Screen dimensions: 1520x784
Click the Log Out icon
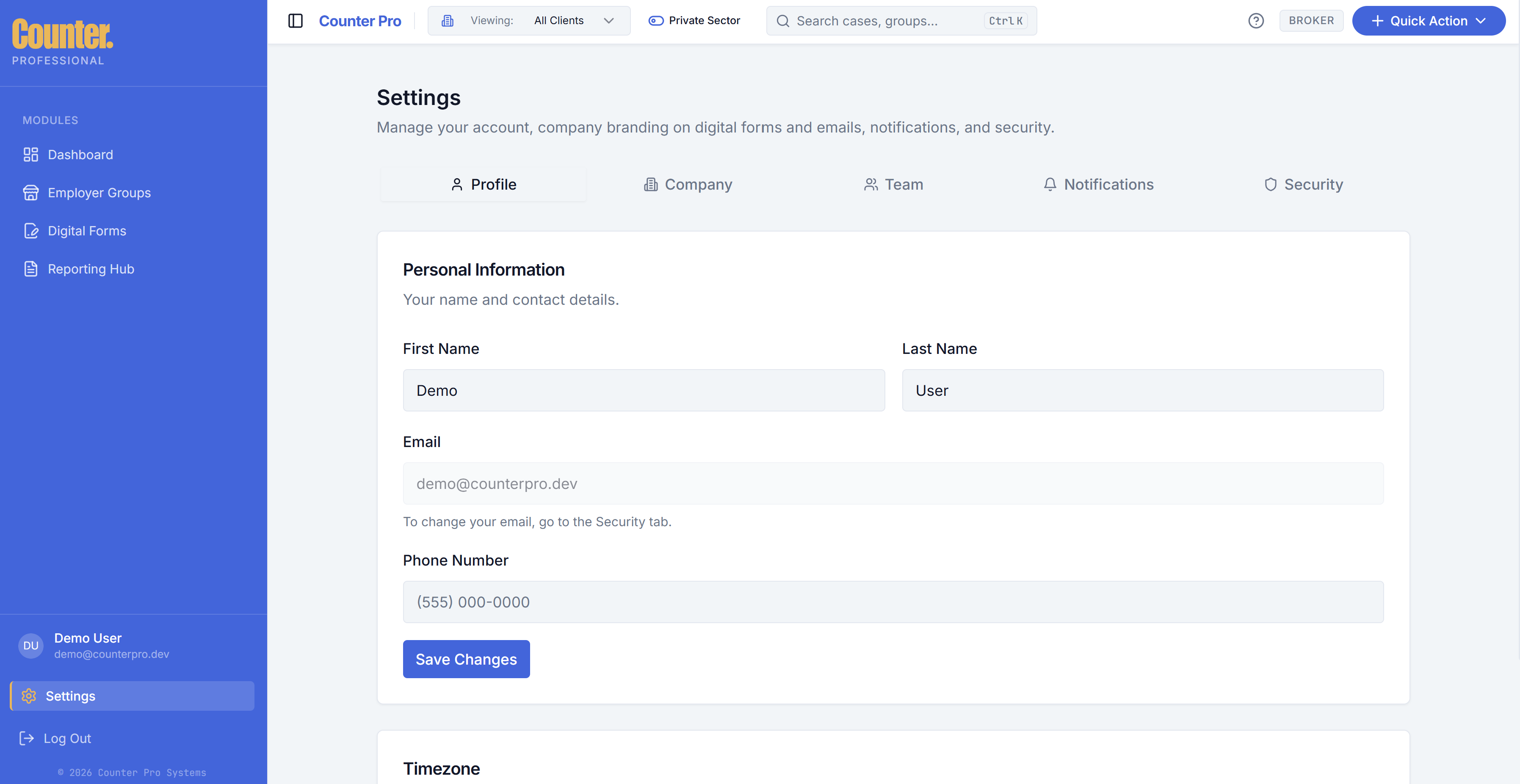pos(27,738)
